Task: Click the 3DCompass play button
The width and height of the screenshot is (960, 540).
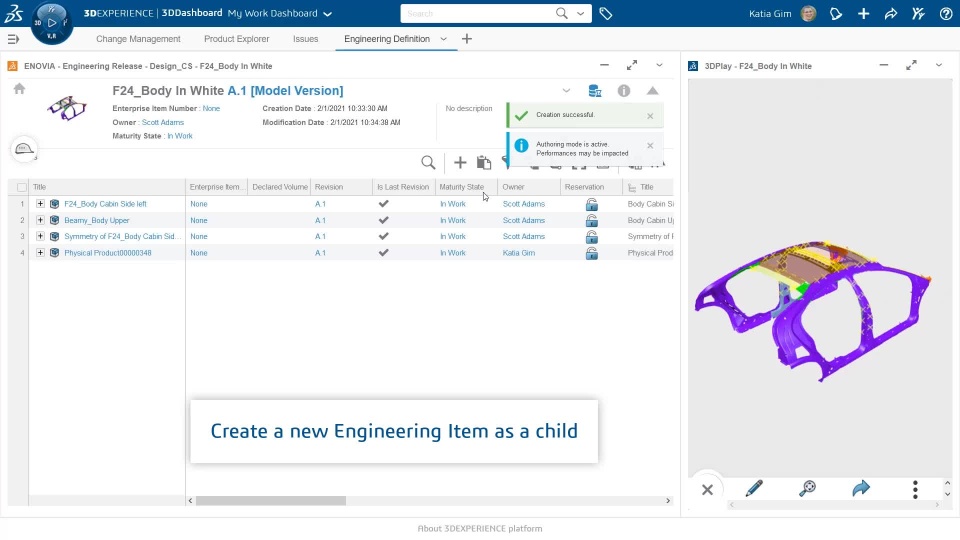Action: [x=52, y=22]
